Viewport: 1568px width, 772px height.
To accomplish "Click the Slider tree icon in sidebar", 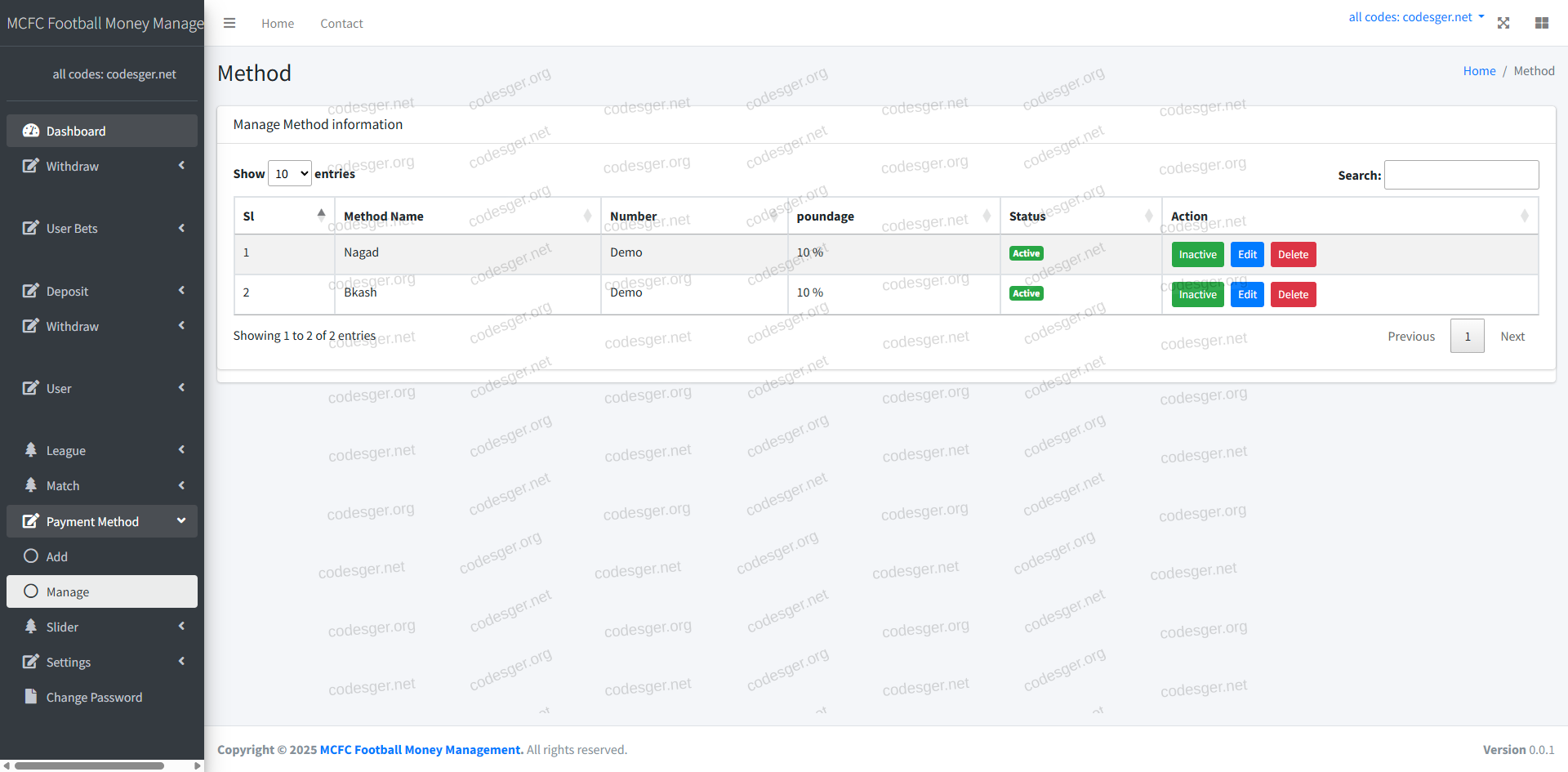I will click(x=31, y=627).
